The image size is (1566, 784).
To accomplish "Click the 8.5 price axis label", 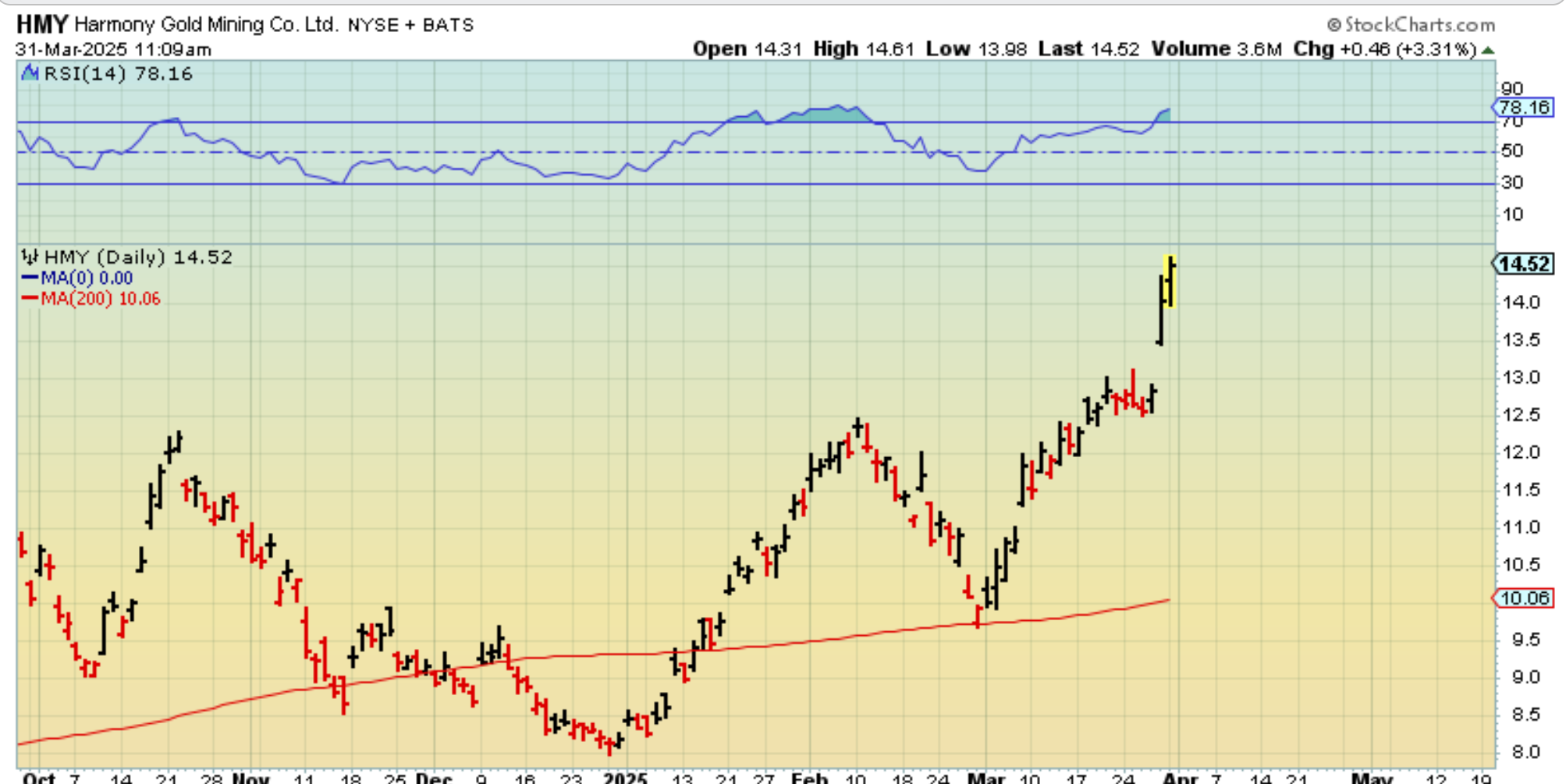I will click(x=1525, y=715).
